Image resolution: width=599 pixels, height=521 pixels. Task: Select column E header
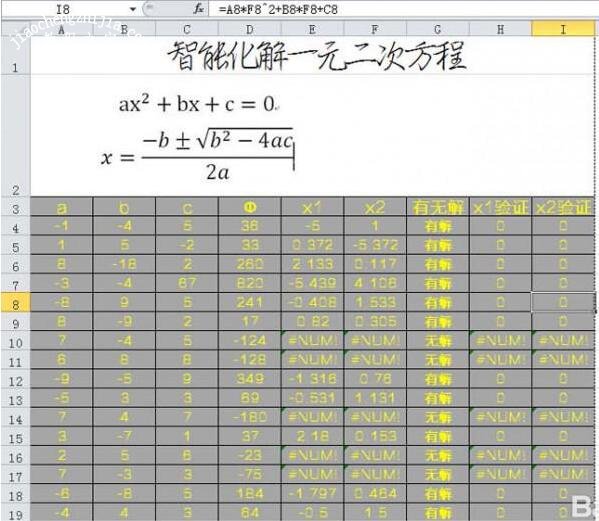pyautogui.click(x=312, y=29)
